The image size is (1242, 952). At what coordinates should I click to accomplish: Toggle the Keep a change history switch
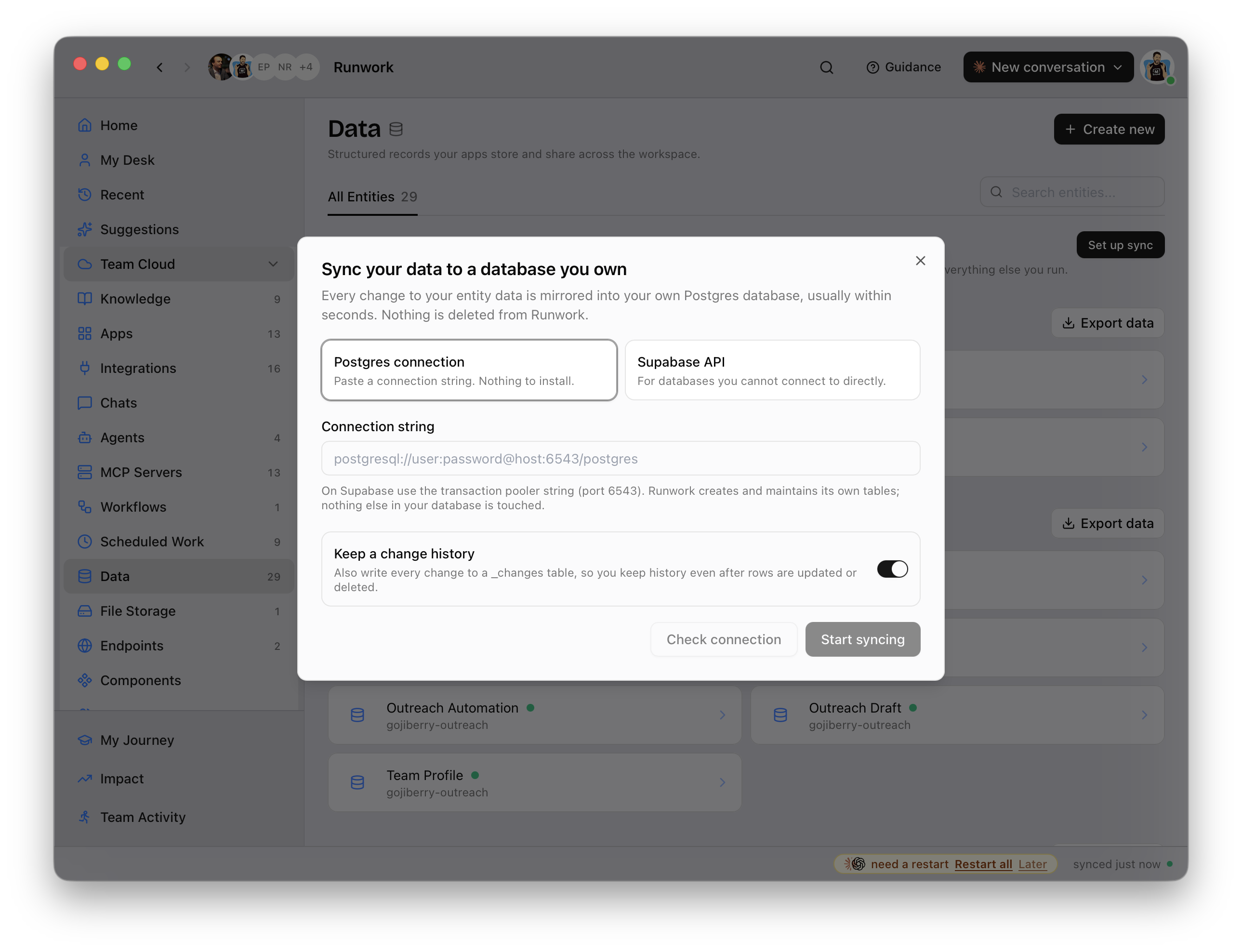click(x=892, y=569)
